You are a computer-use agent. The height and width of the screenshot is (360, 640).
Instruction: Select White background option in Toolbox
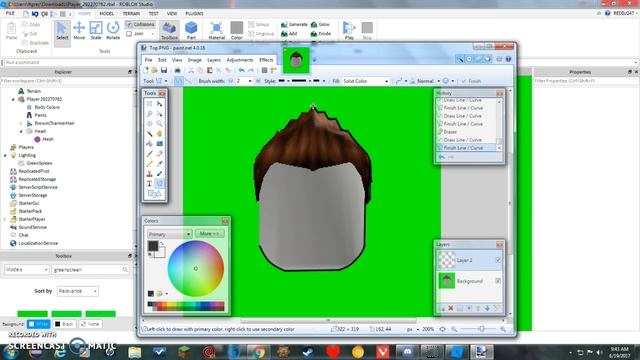click(x=39, y=324)
